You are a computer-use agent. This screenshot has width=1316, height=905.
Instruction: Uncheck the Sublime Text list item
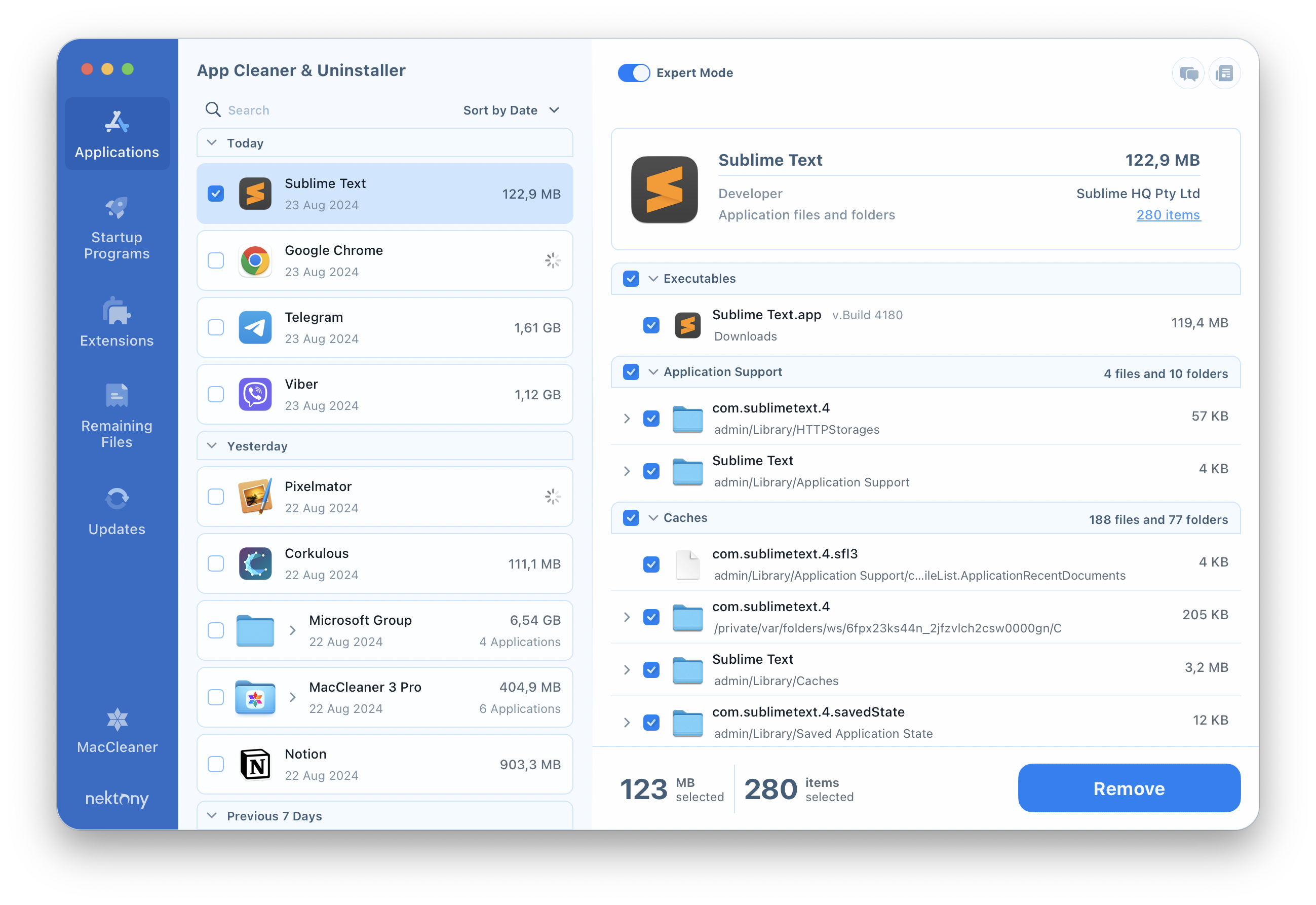216,193
